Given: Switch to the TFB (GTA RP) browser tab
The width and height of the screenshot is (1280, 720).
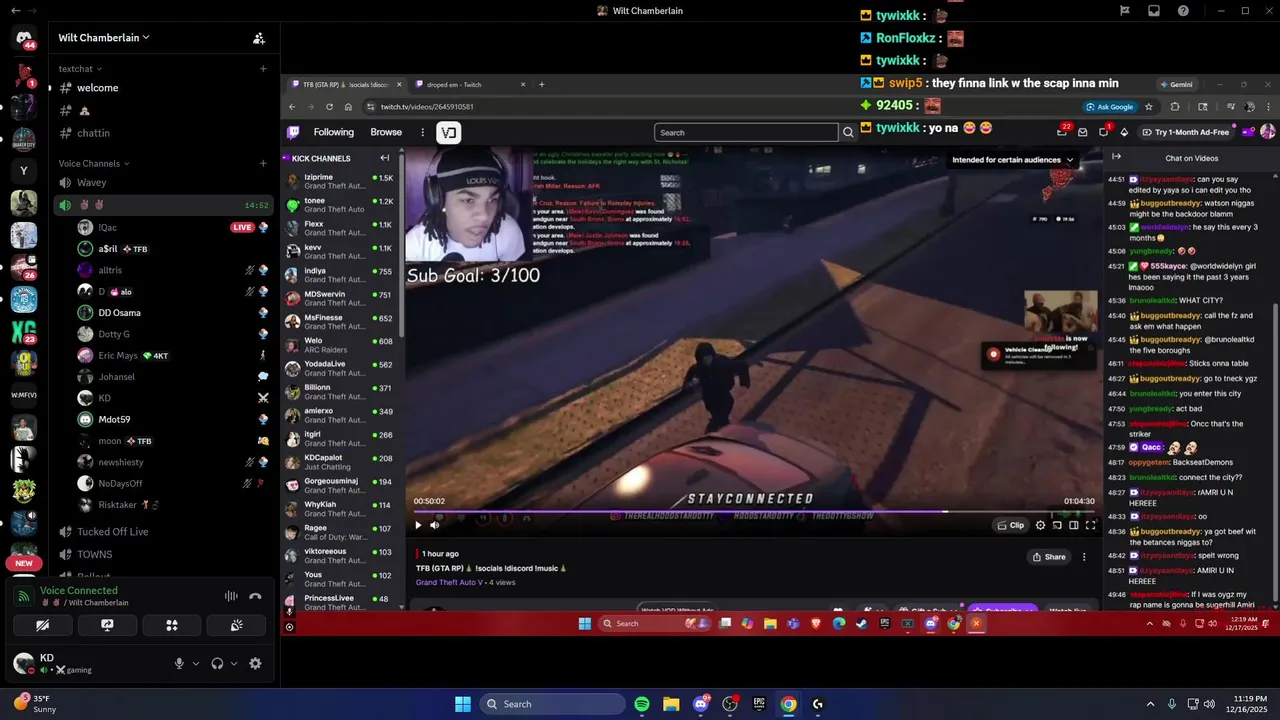Looking at the screenshot, I should [346, 85].
